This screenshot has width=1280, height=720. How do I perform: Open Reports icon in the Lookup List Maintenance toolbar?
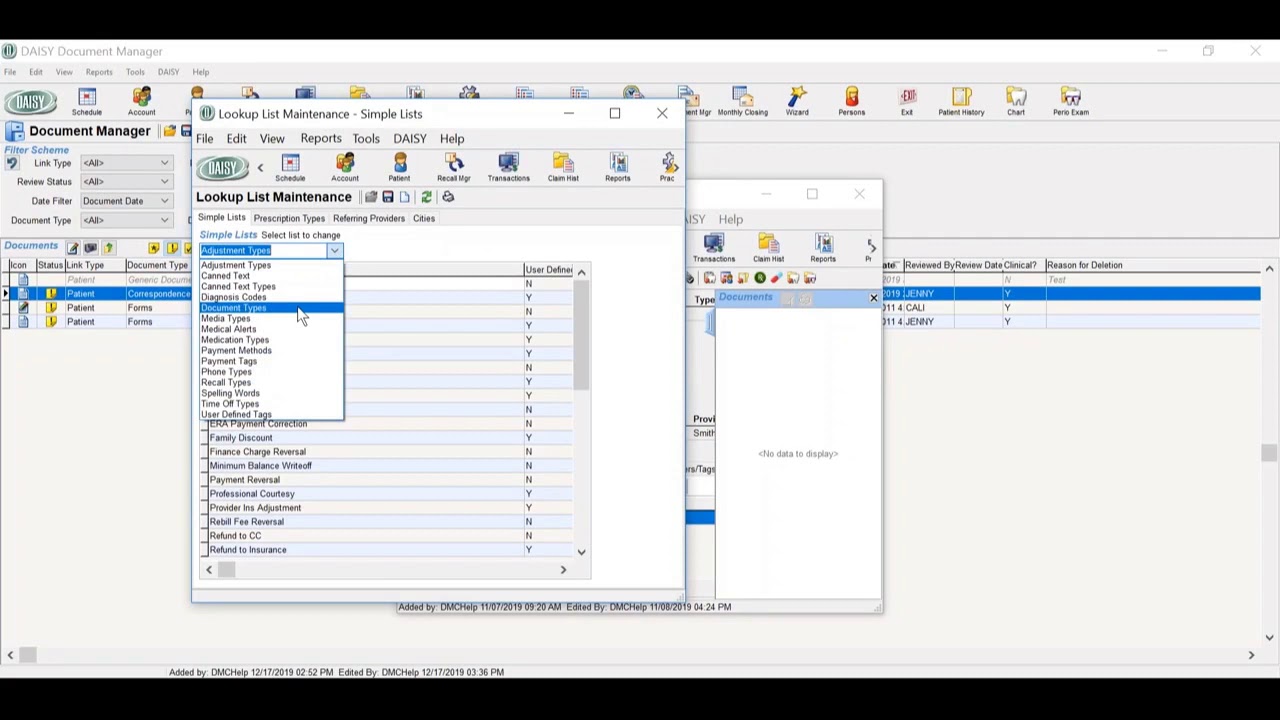pos(617,167)
